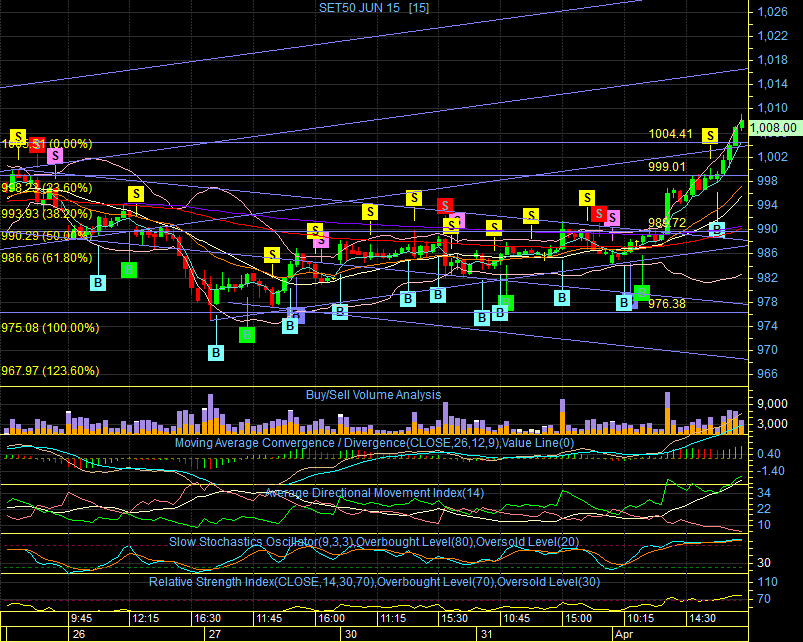Click the cyan B marker above the 15:00 time label

[x=562, y=297]
